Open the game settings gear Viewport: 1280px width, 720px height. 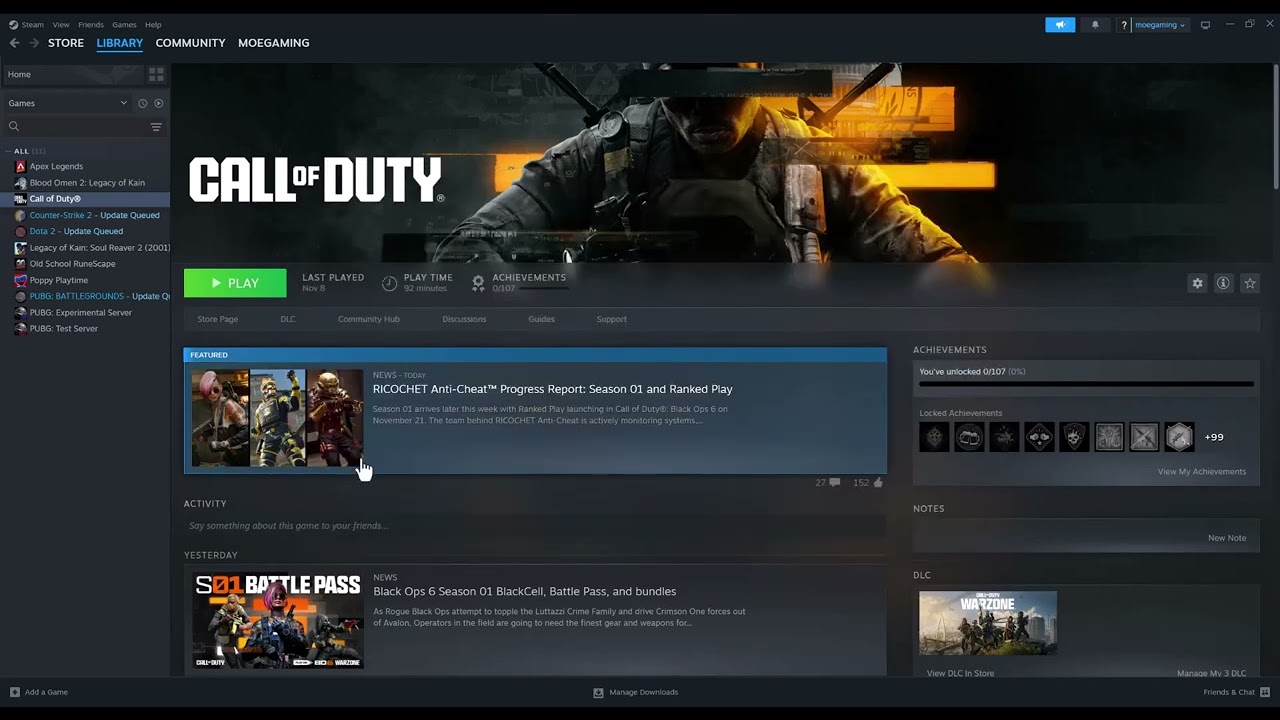(x=1197, y=283)
